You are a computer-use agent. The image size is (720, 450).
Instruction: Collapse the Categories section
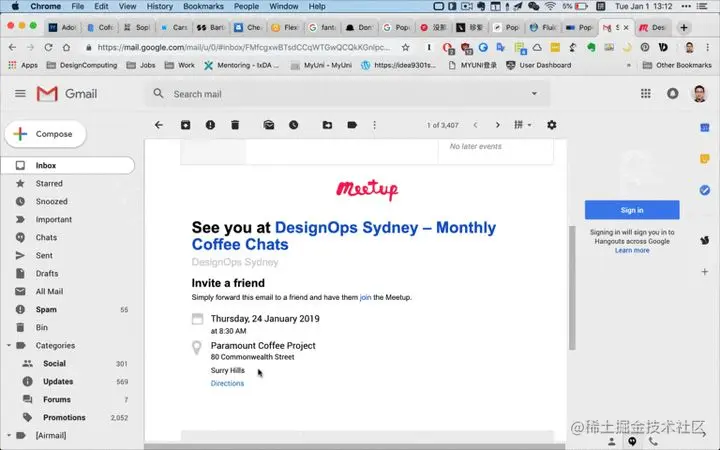9,345
